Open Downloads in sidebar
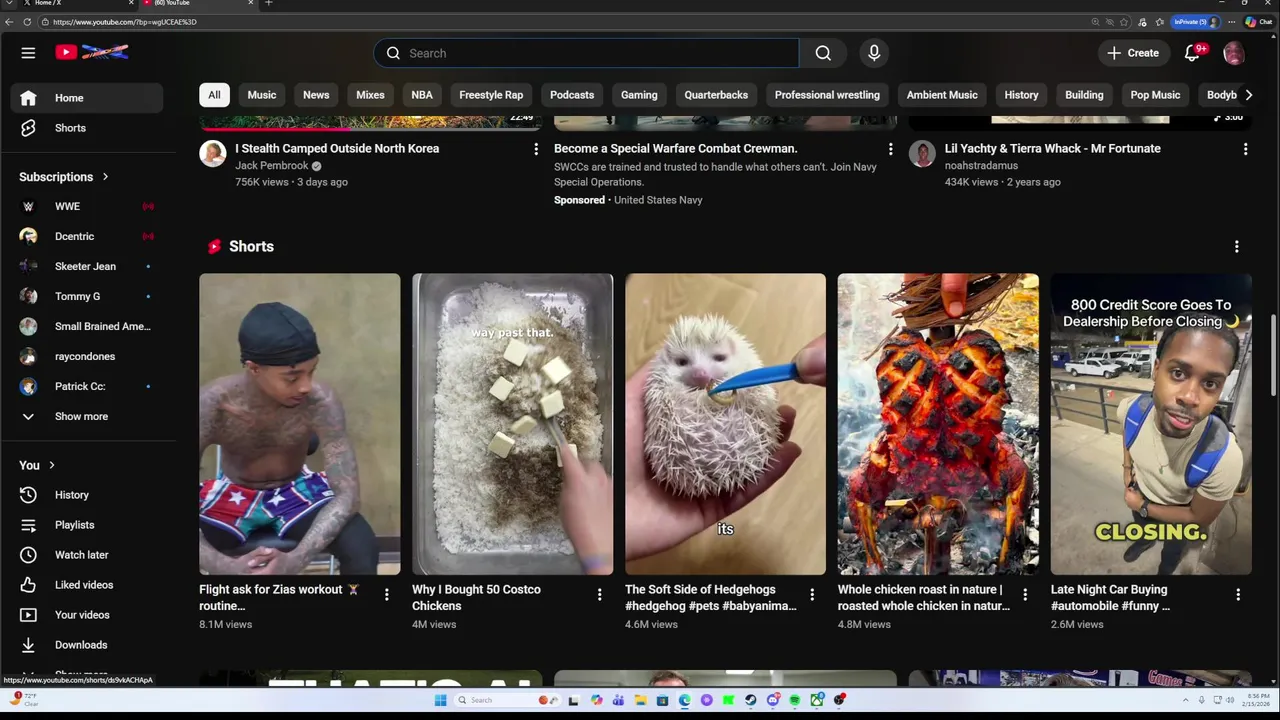Viewport: 1280px width, 720px height. pyautogui.click(x=86, y=645)
